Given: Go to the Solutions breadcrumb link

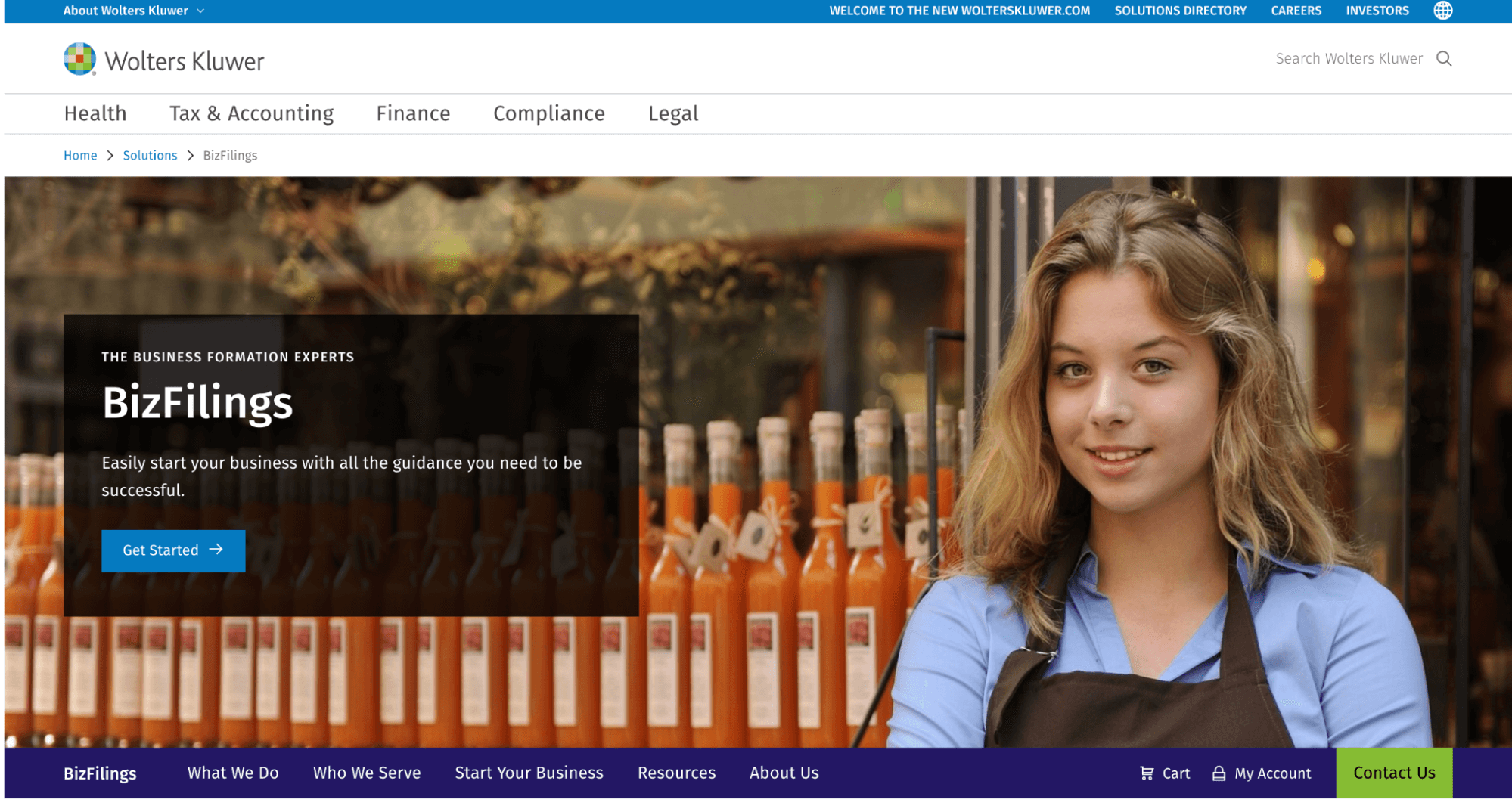Looking at the screenshot, I should 150,155.
